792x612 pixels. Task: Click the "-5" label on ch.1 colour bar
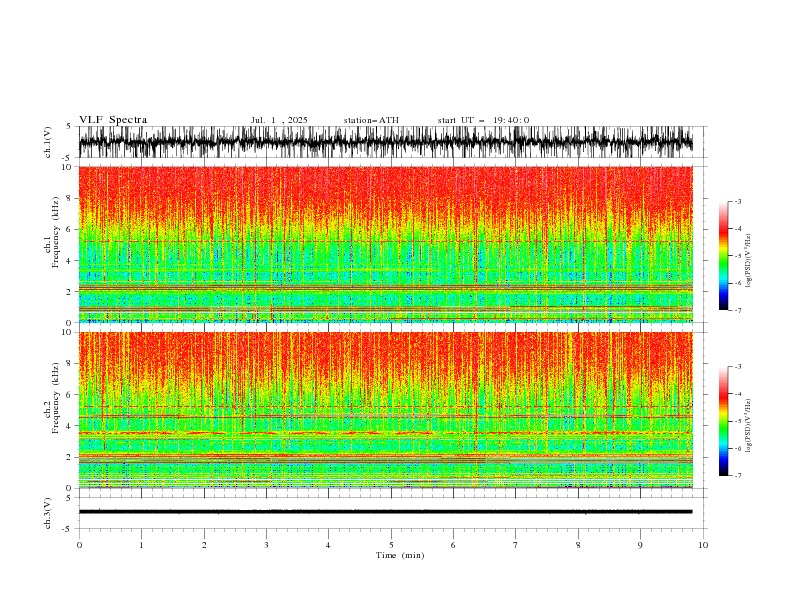coord(737,256)
